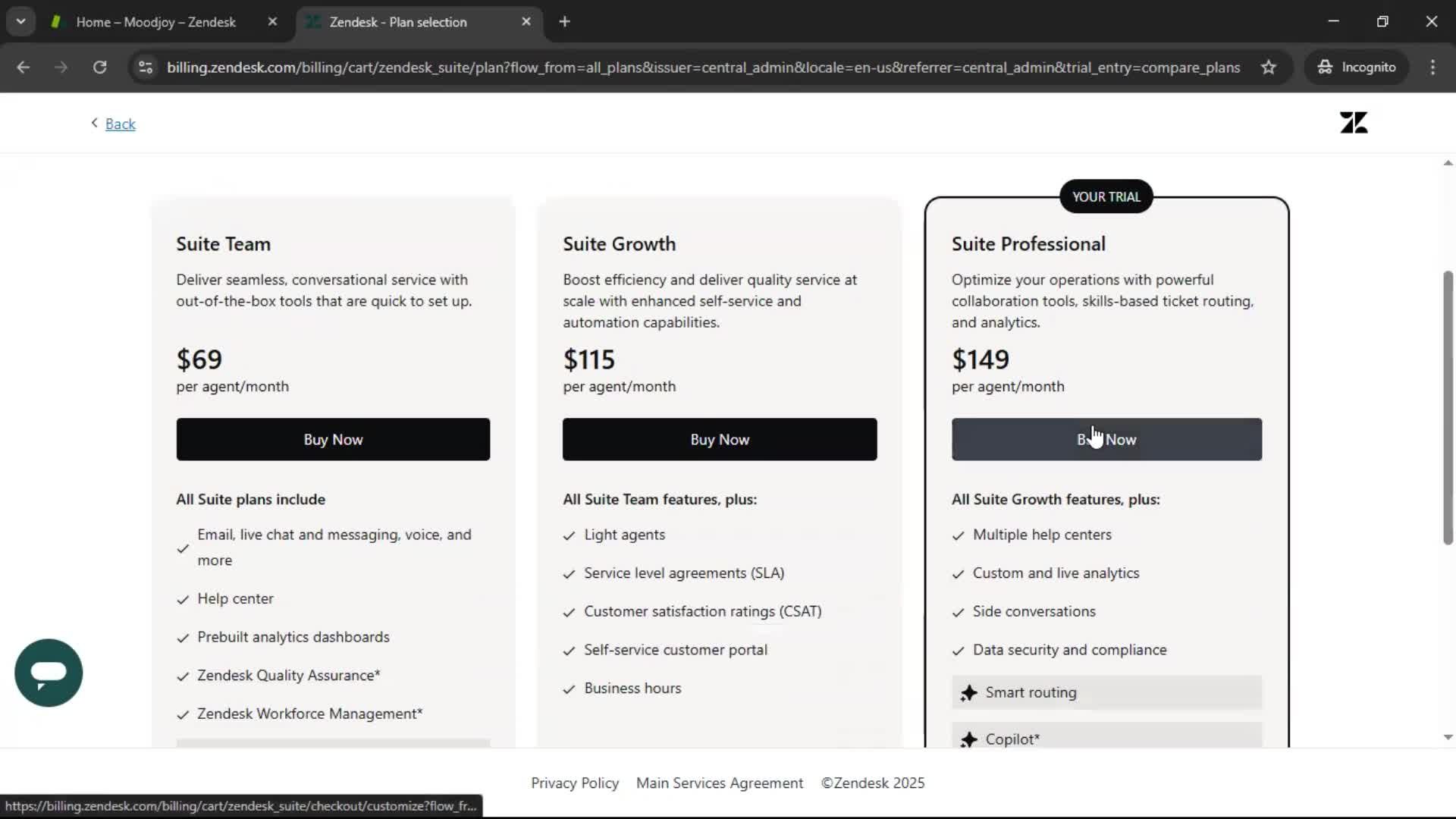This screenshot has width=1456, height=819.
Task: Open the Zendesk chat widget
Action: pyautogui.click(x=49, y=673)
